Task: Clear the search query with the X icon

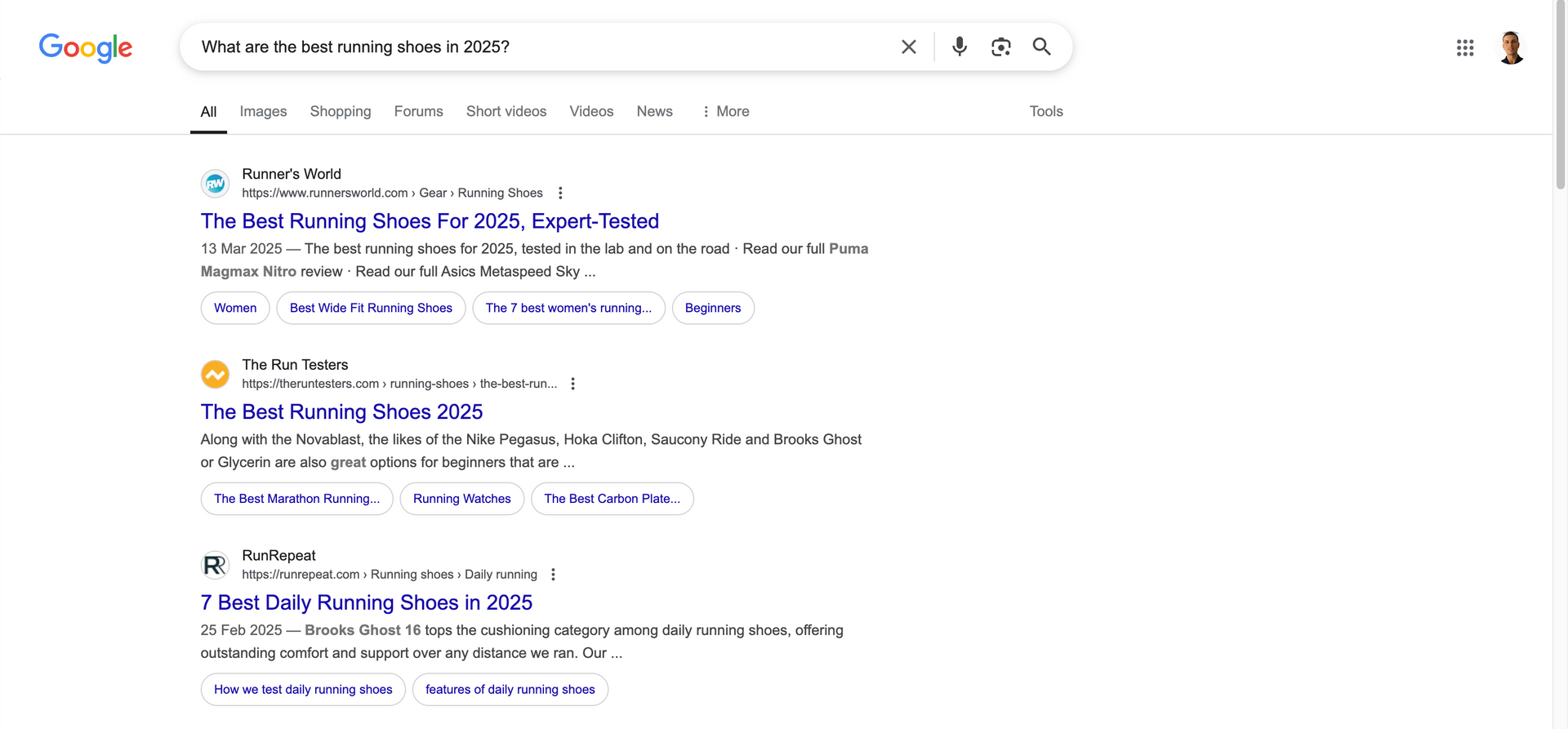Action: click(909, 47)
